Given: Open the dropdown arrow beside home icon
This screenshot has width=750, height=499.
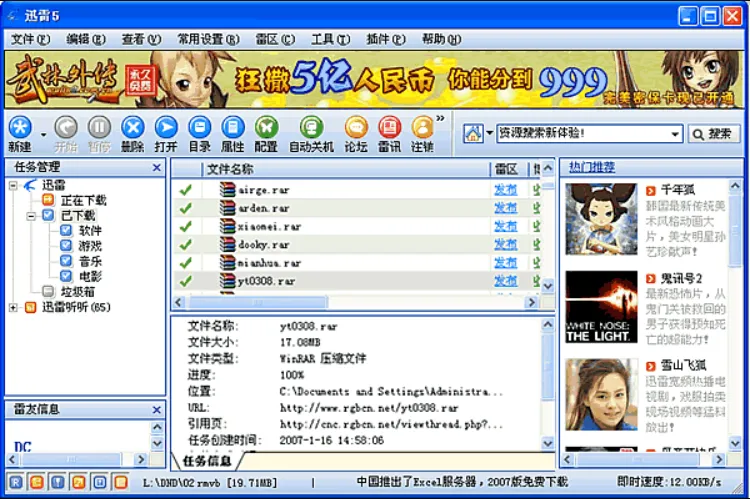Looking at the screenshot, I should (489, 133).
